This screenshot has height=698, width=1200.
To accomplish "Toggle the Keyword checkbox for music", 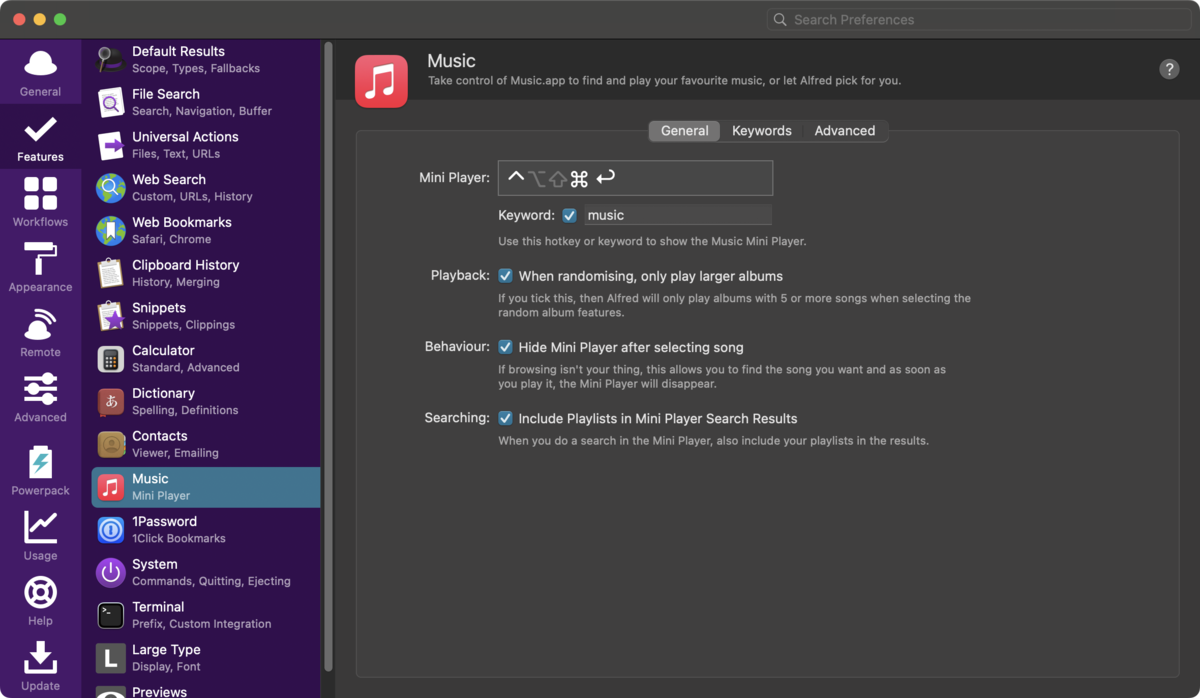I will [569, 215].
